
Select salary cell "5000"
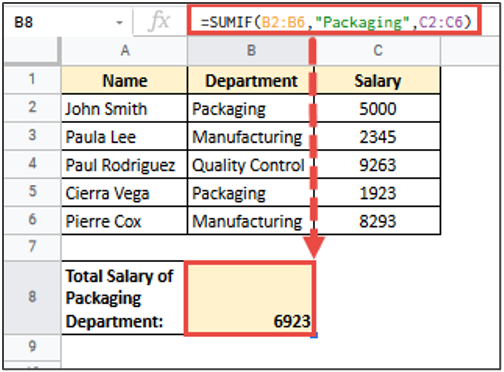click(x=377, y=108)
